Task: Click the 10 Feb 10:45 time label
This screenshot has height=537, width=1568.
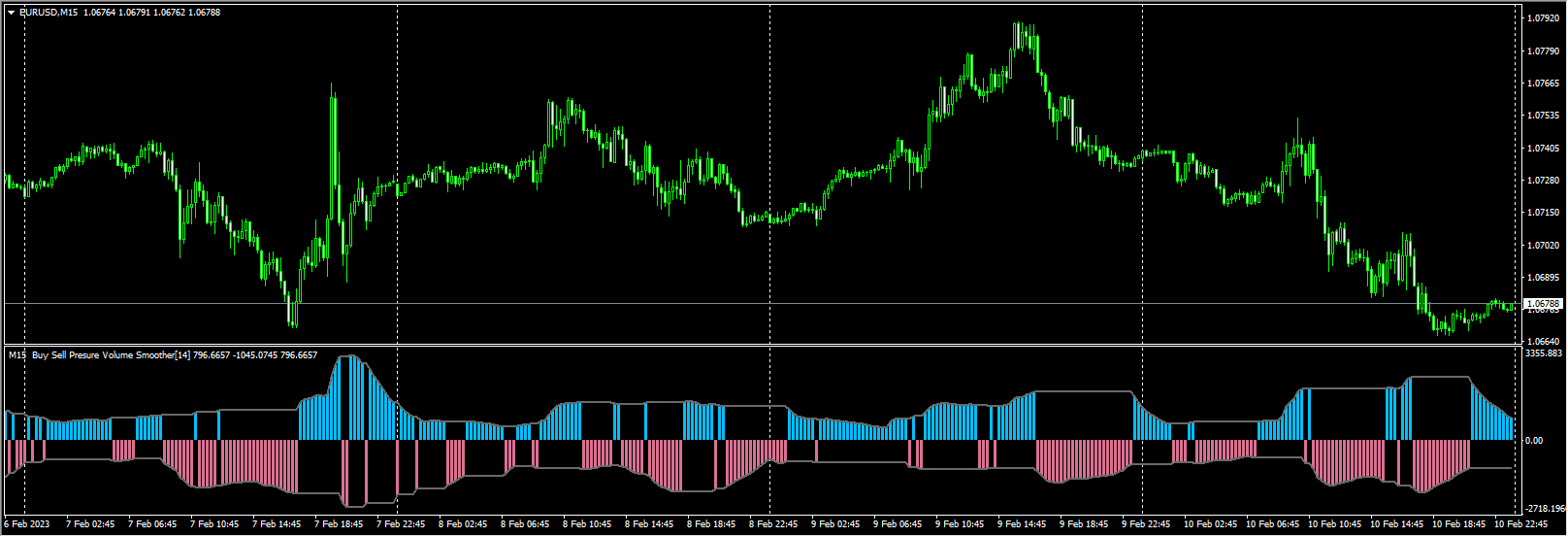Action: [1334, 524]
